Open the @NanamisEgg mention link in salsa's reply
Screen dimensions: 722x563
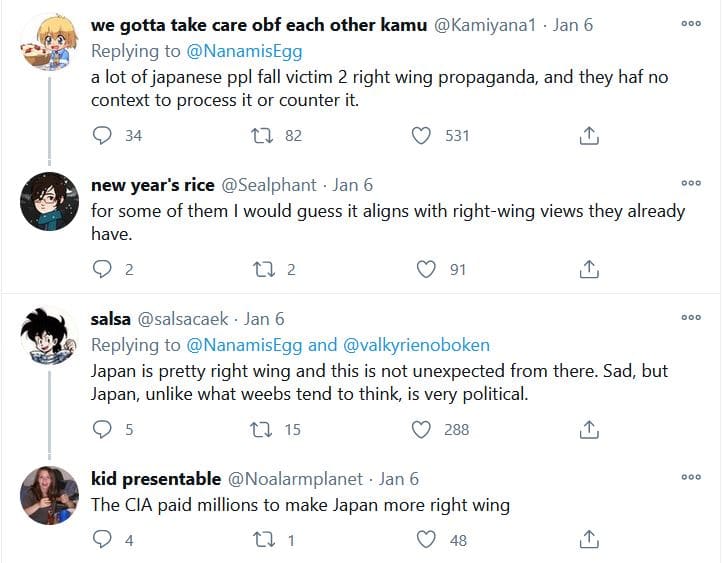pos(245,345)
